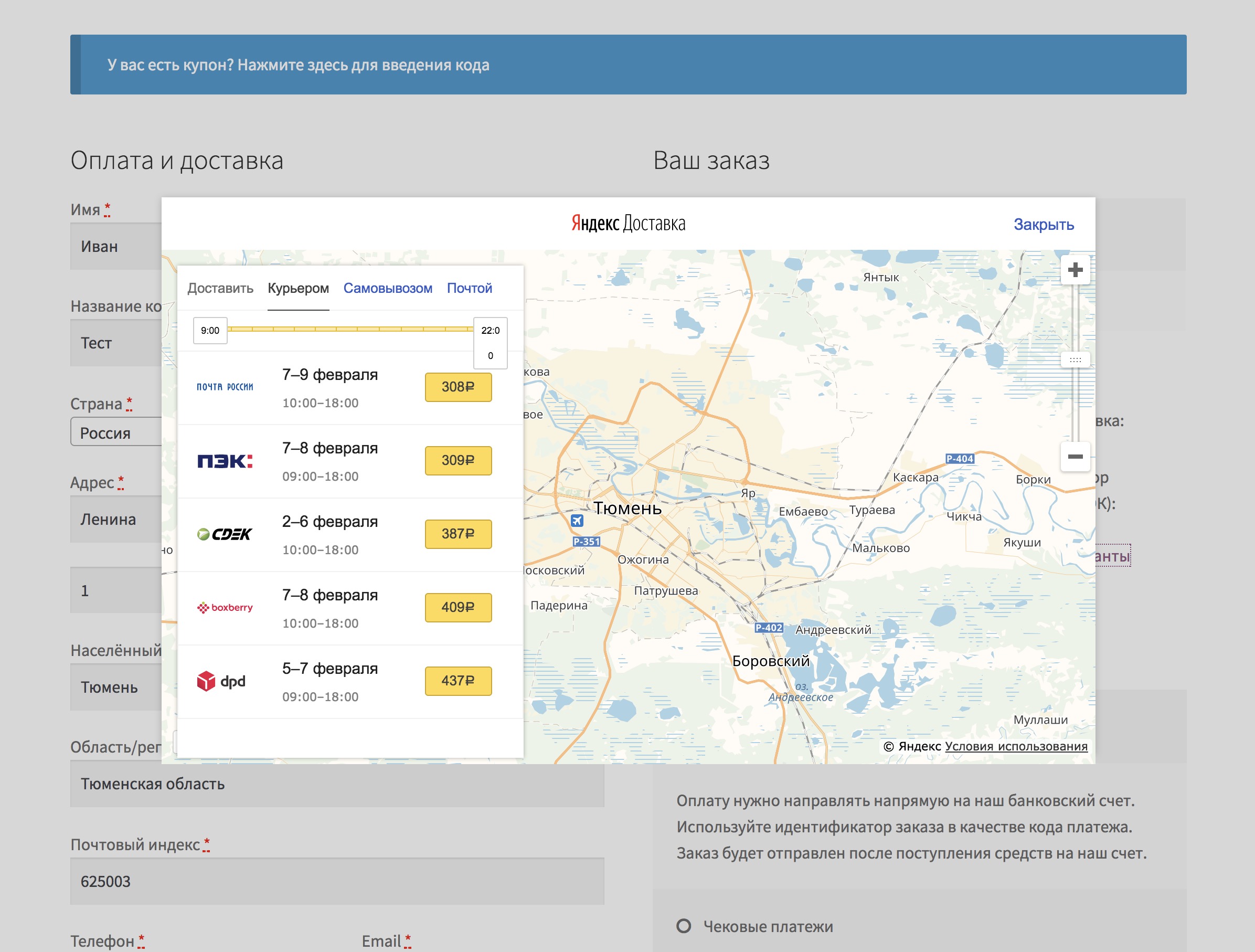Click the dpd carrier logo
This screenshot has width=1255, height=952.
[221, 681]
